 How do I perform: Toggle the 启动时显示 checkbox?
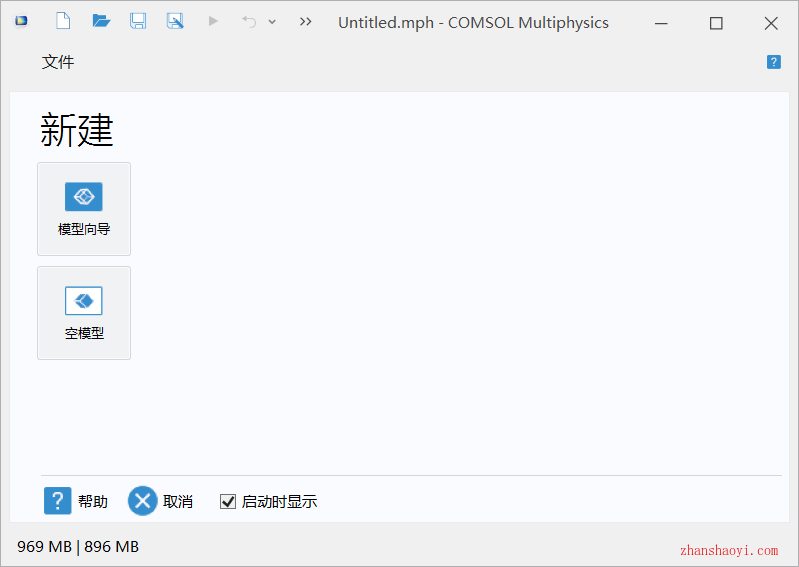pos(228,501)
